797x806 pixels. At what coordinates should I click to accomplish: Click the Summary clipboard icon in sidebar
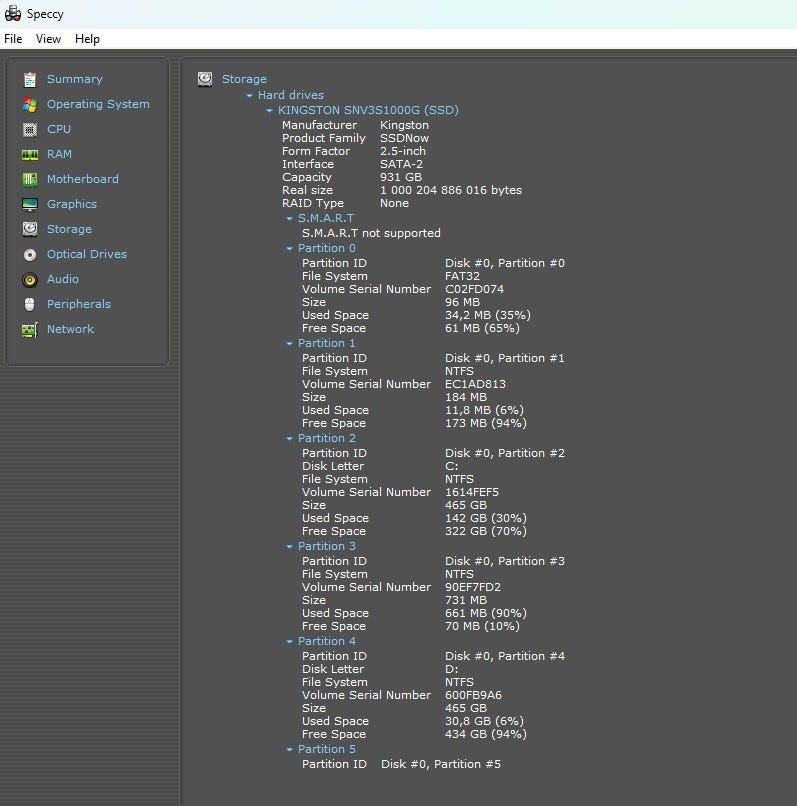pos(29,79)
